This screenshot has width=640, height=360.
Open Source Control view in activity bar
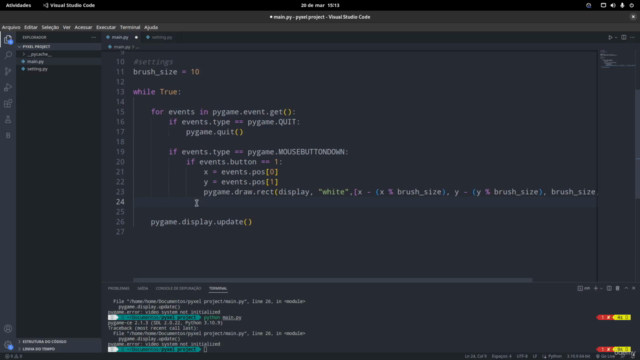click(x=8, y=71)
